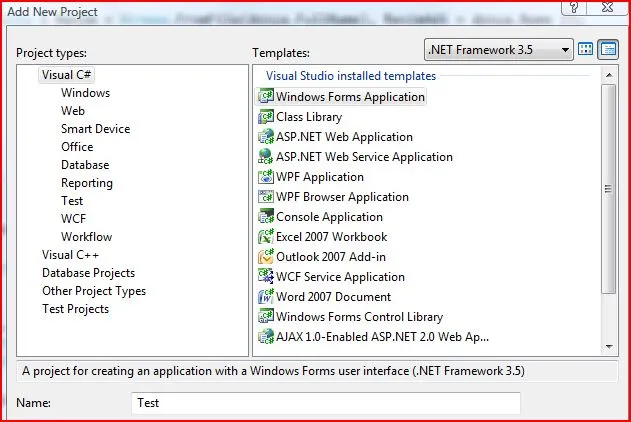This screenshot has width=631, height=422.
Task: Select Reporting project type
Action: (87, 183)
